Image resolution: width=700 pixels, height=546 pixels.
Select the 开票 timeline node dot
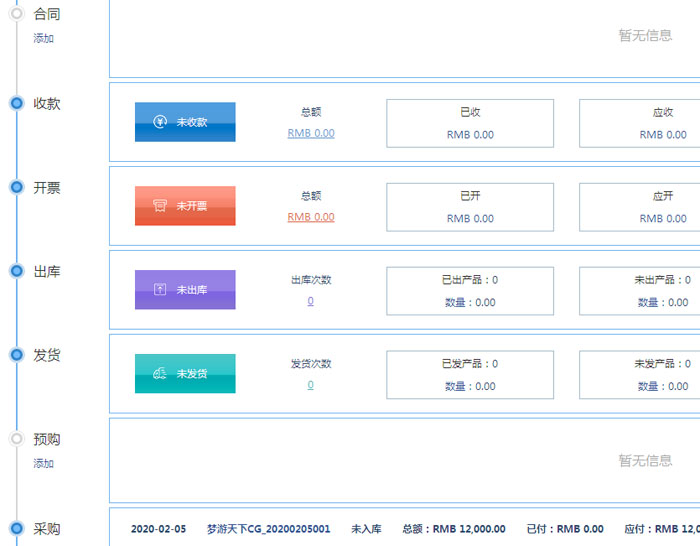coord(16,187)
